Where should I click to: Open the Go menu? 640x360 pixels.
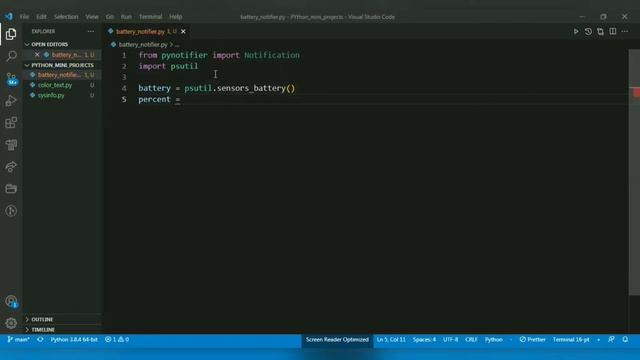click(110, 17)
